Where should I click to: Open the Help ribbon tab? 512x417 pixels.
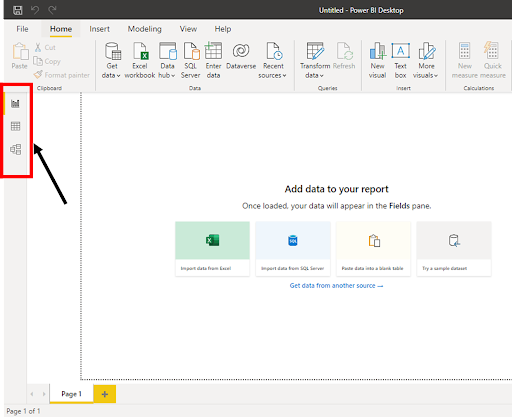(x=223, y=29)
